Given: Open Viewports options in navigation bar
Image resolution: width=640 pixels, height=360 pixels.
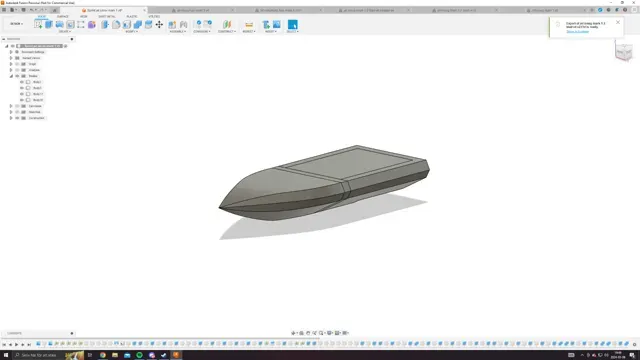Looking at the screenshot, I should point(345,333).
